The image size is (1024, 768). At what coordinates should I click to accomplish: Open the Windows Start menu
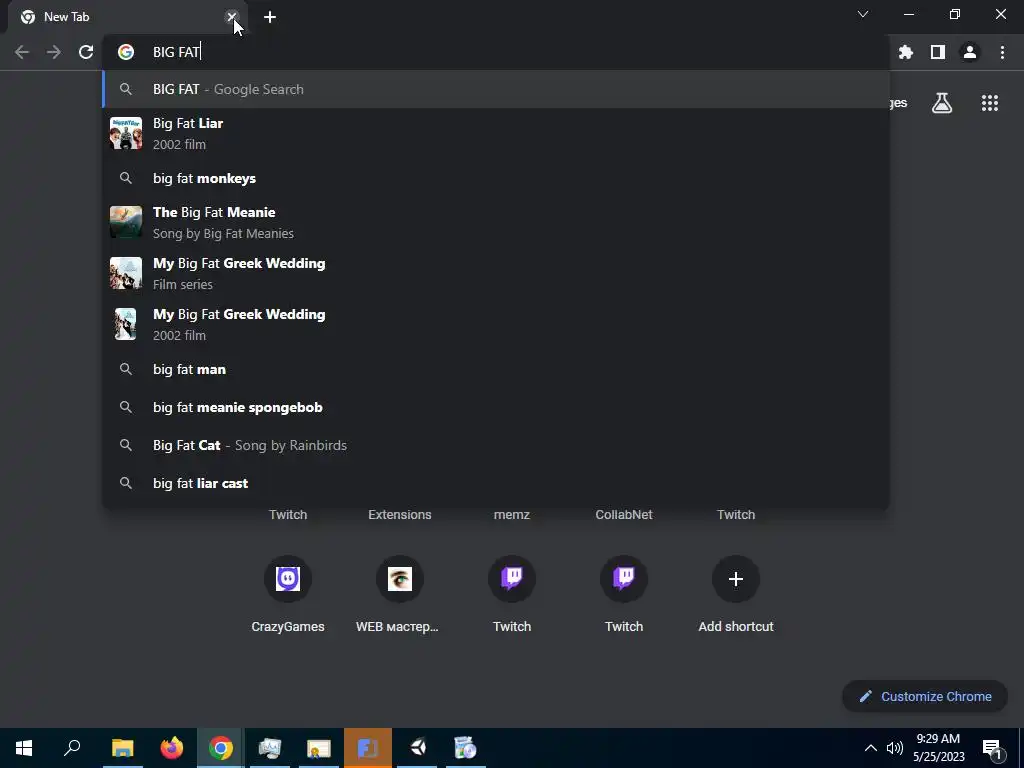[x=24, y=748]
